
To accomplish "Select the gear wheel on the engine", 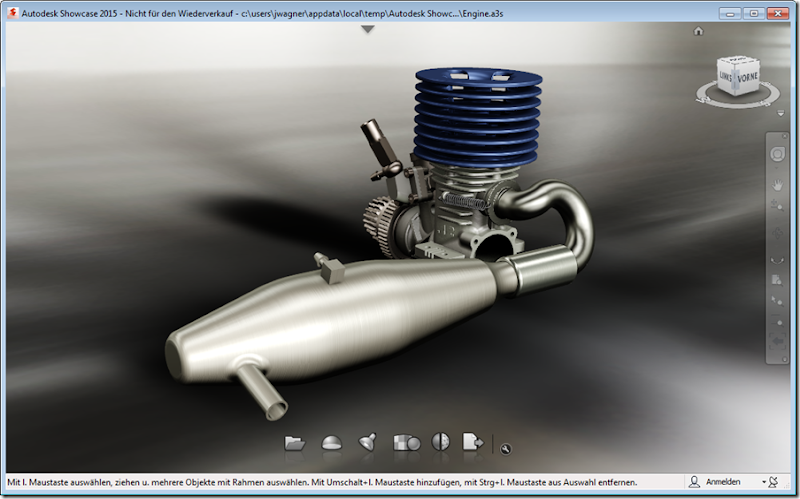I will pos(379,226).
